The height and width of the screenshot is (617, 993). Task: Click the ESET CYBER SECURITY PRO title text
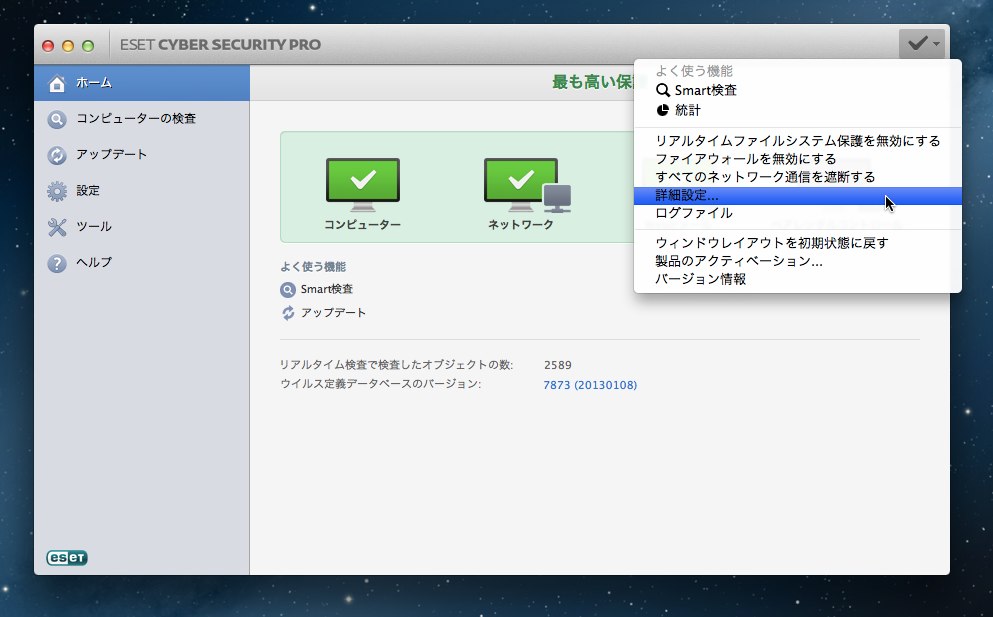click(220, 45)
